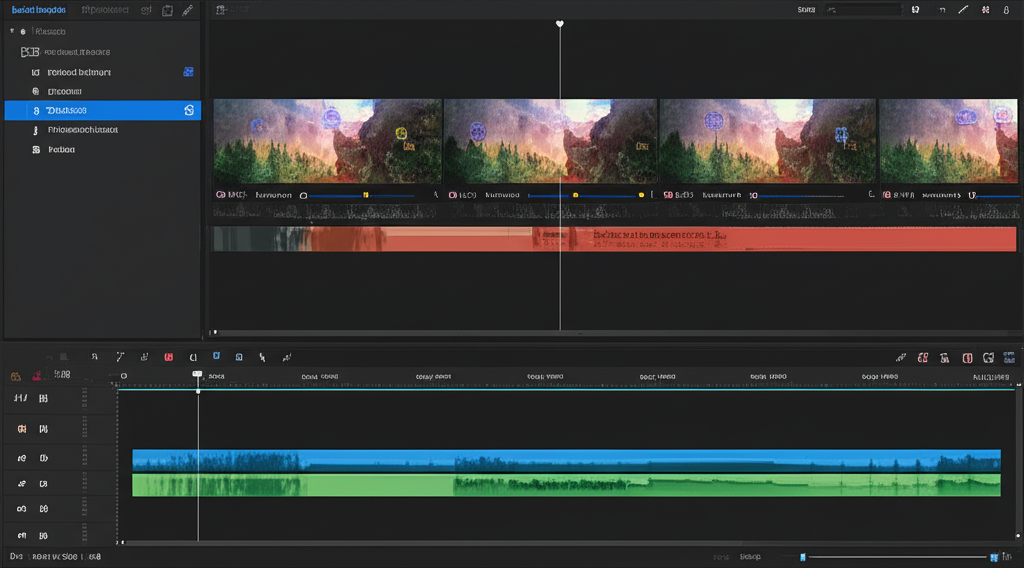Viewport: 1024px width, 568px height.
Task: Toggle the first icon of the top track row
Action: click(x=20, y=398)
